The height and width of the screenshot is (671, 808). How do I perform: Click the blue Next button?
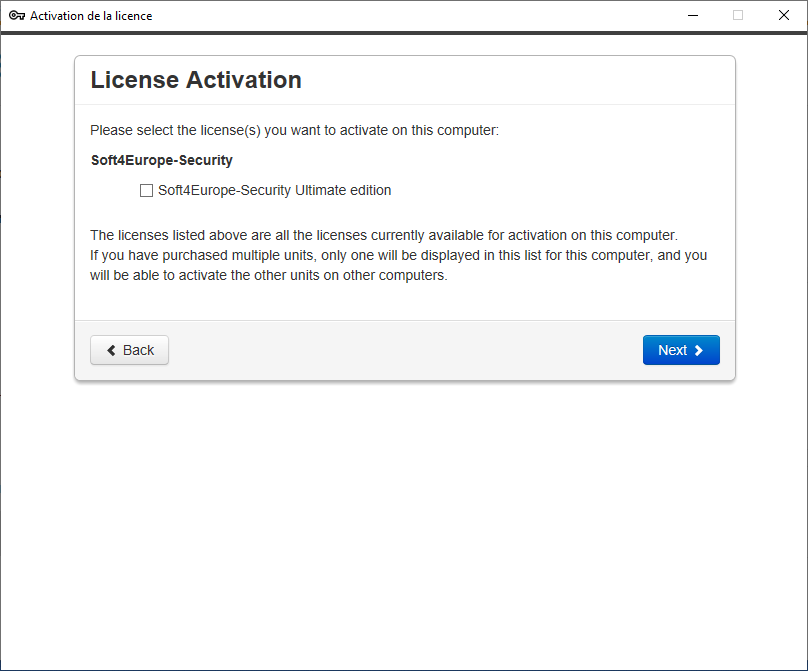click(681, 350)
